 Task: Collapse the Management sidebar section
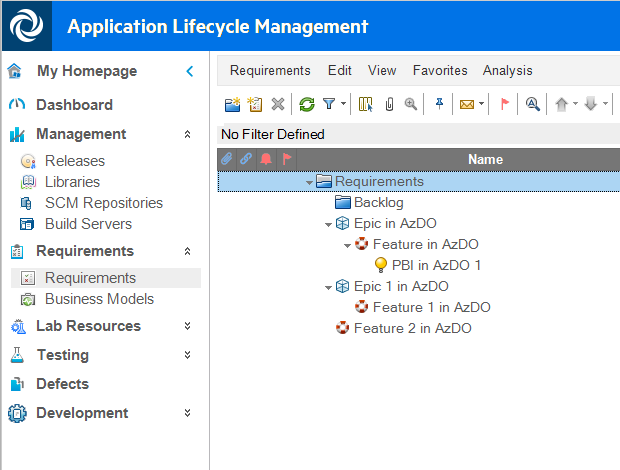187,134
